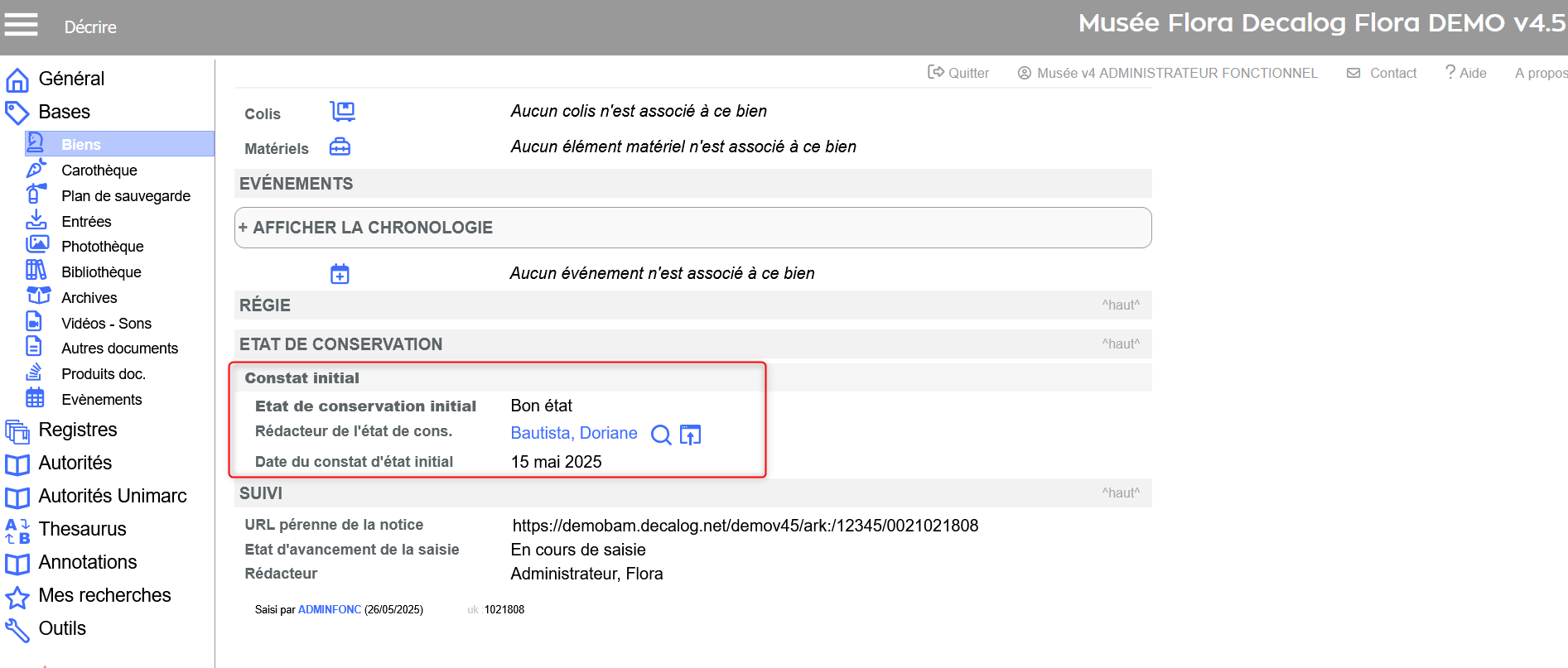Jump to top via RÉGIE ^haut^ link
Image resolution: width=1568 pixels, height=668 pixels.
(1120, 305)
